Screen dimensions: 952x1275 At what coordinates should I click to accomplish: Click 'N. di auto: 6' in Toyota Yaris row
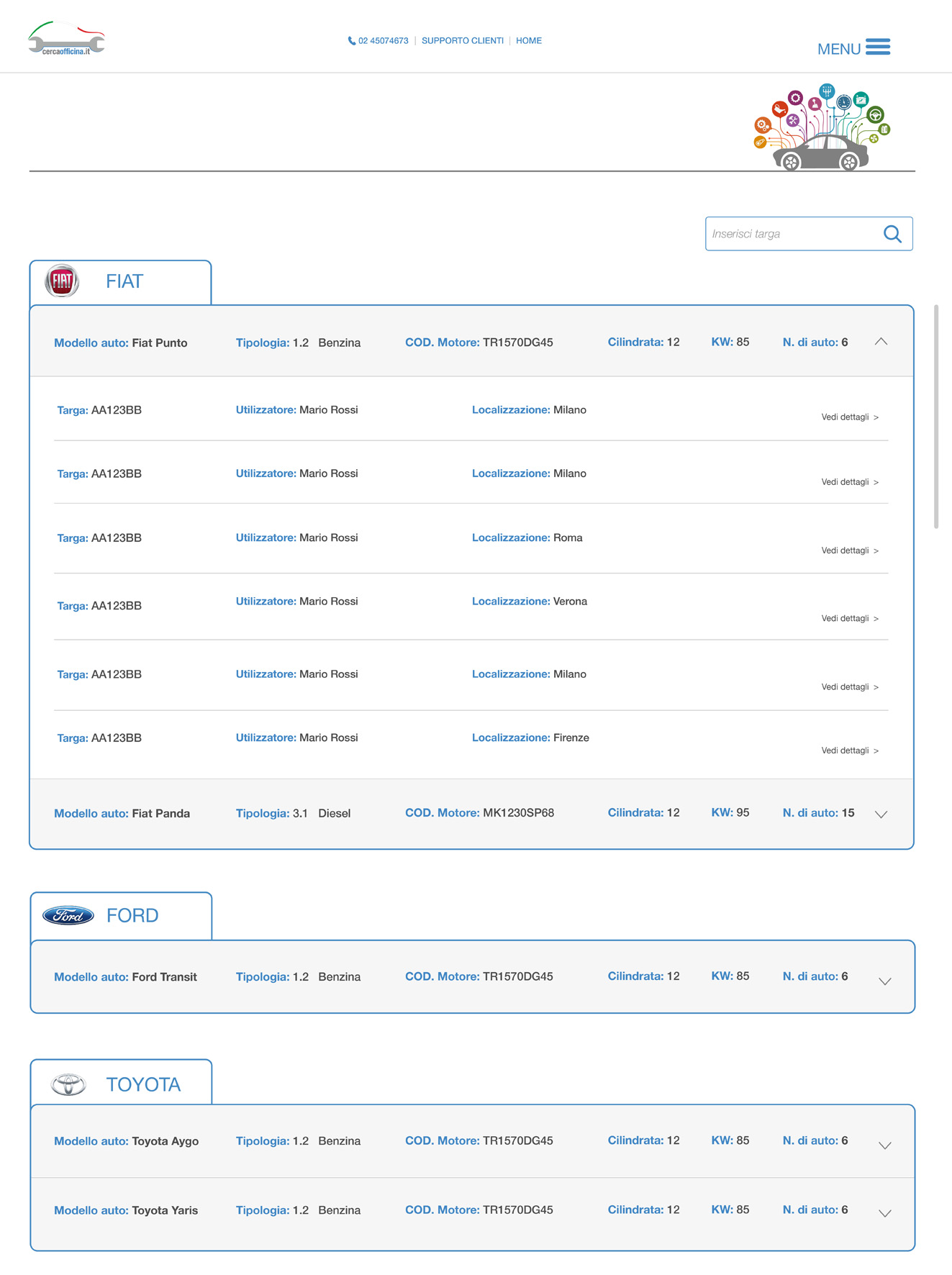[815, 1210]
